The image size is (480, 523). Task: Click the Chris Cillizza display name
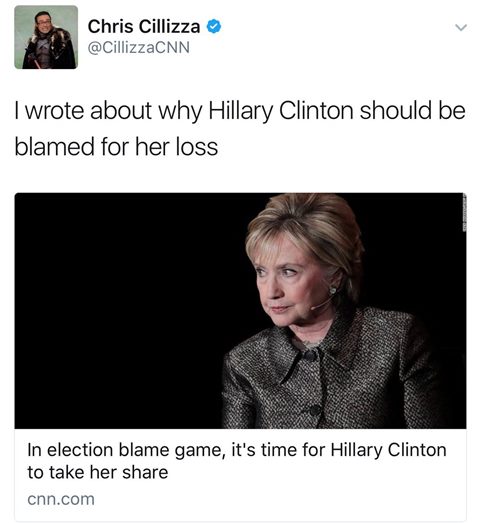[x=144, y=27]
